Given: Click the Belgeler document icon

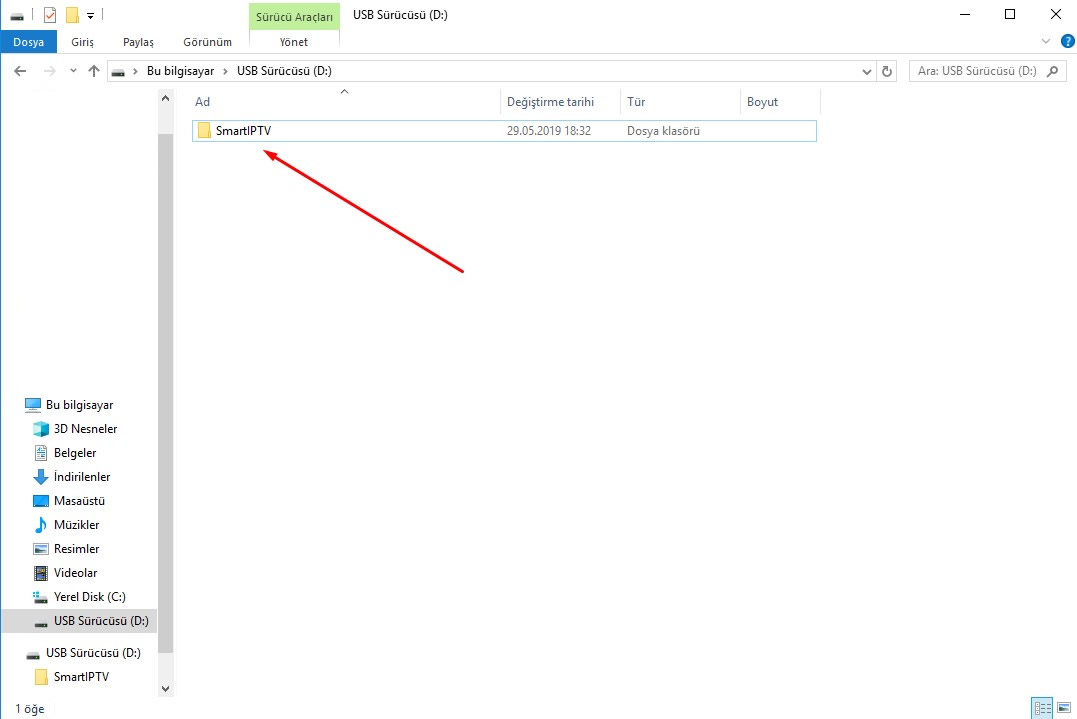Looking at the screenshot, I should coord(41,453).
